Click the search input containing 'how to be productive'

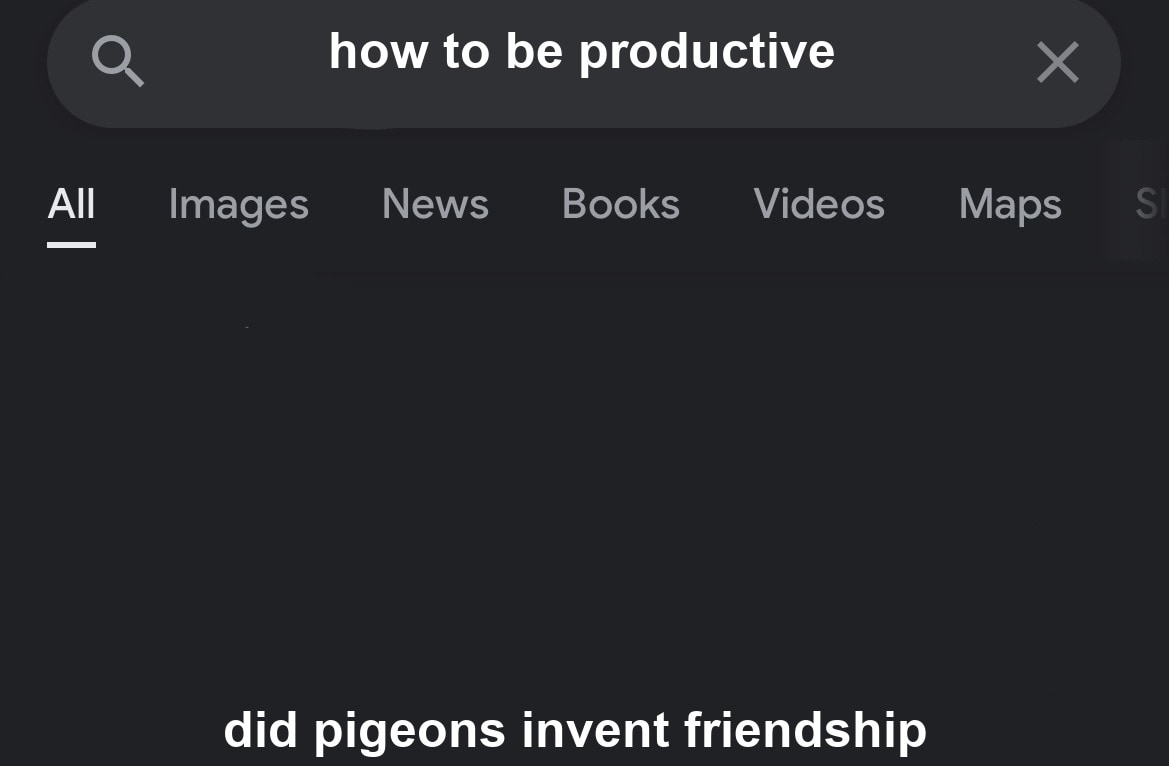tap(582, 52)
